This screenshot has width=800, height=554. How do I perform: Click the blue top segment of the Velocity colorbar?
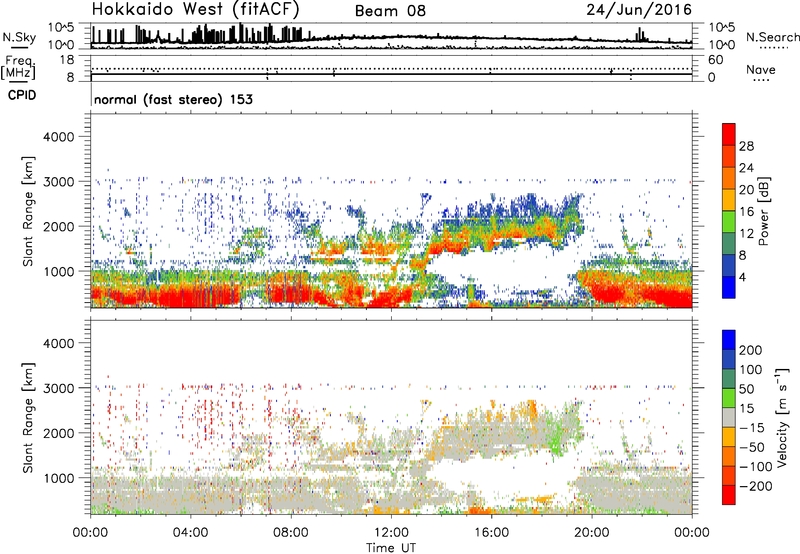click(x=729, y=340)
